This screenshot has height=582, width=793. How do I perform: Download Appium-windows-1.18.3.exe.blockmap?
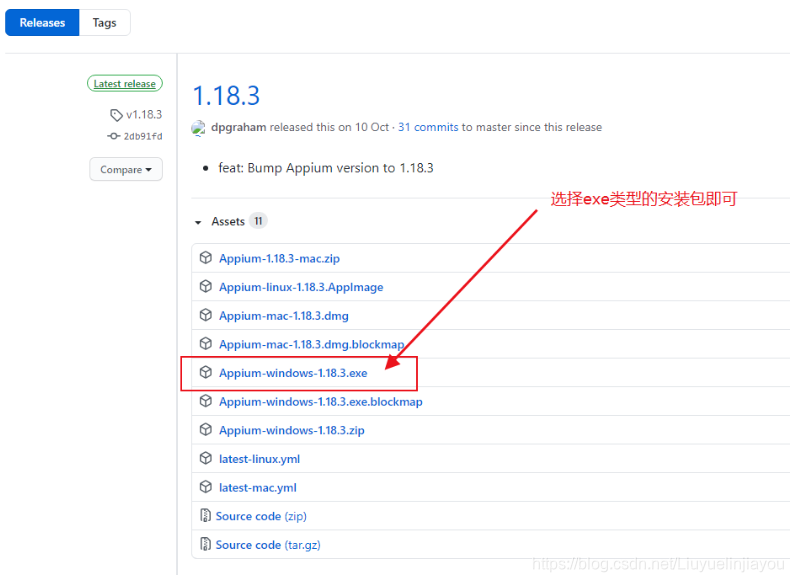[x=321, y=402]
